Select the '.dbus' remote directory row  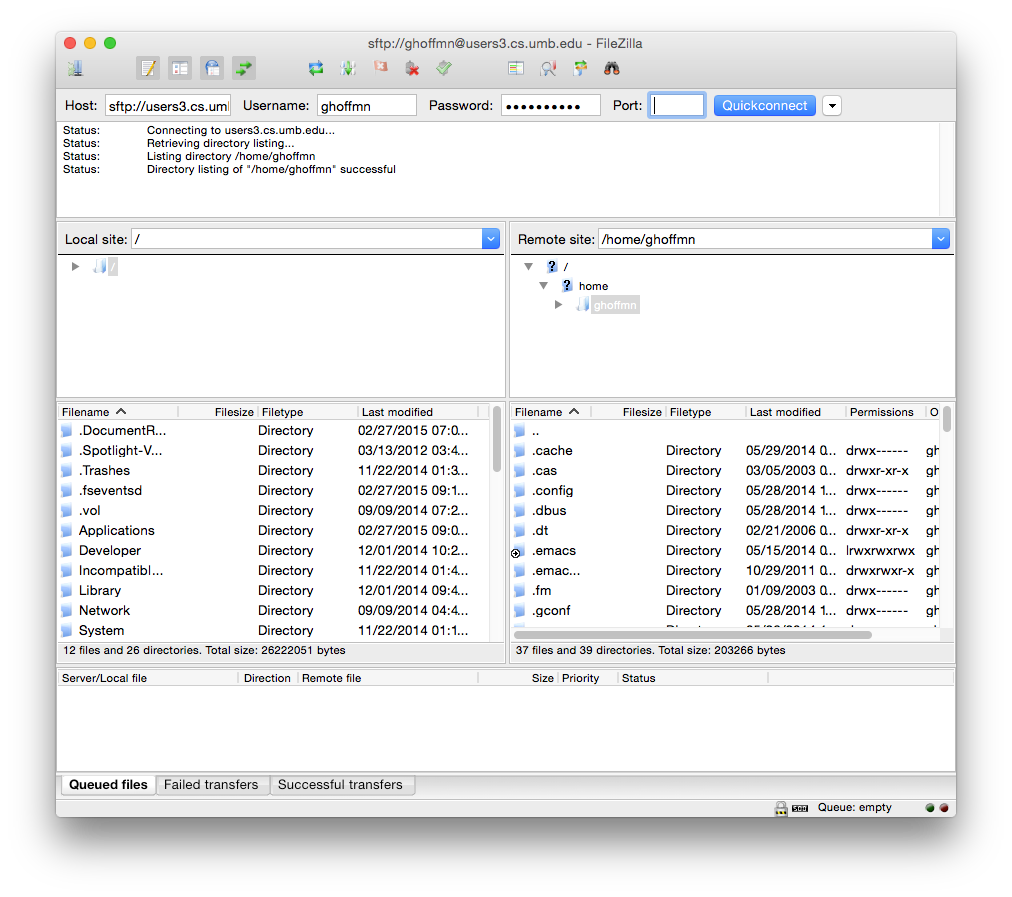(x=726, y=511)
